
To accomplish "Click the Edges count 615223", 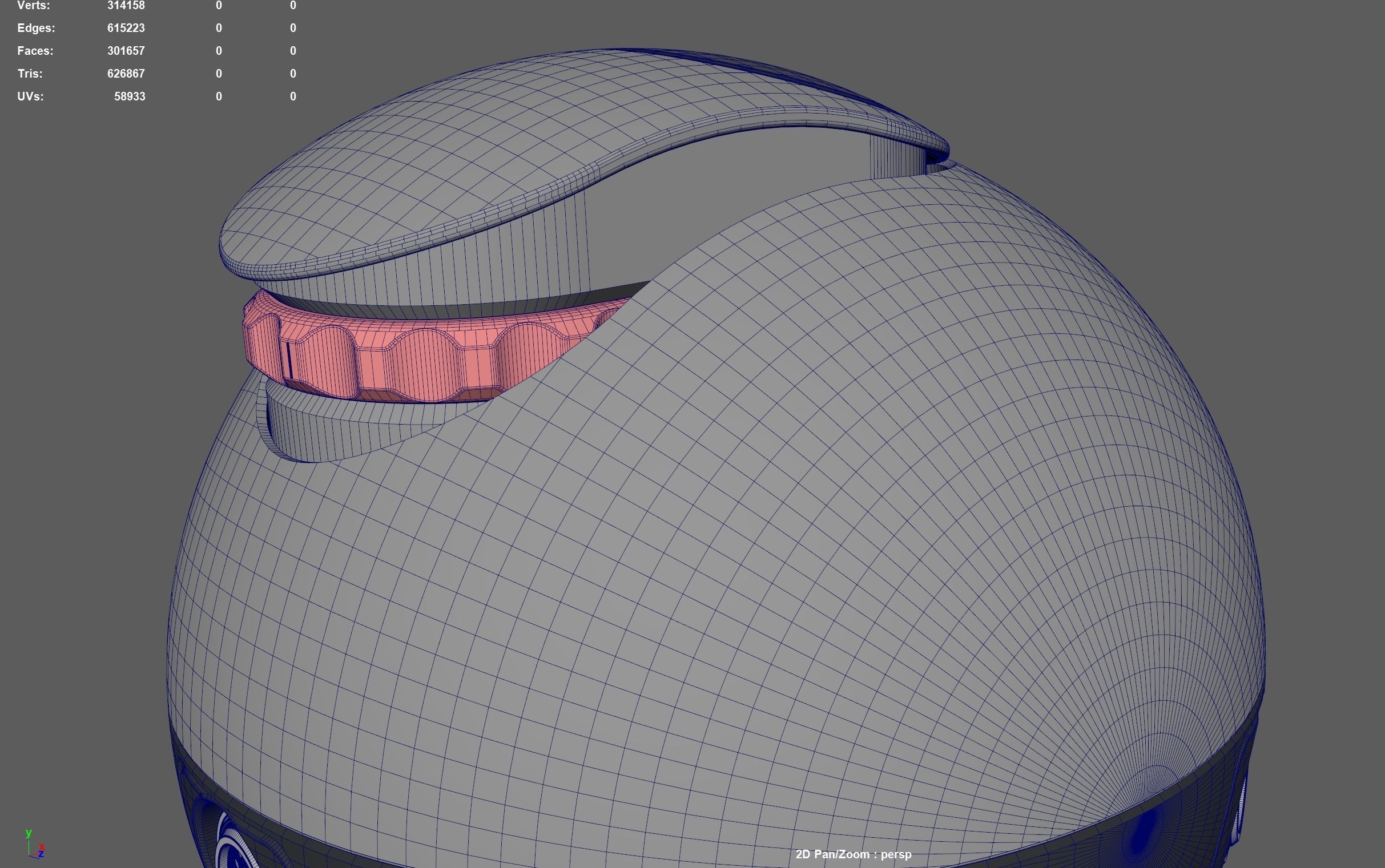I will pyautogui.click(x=126, y=28).
